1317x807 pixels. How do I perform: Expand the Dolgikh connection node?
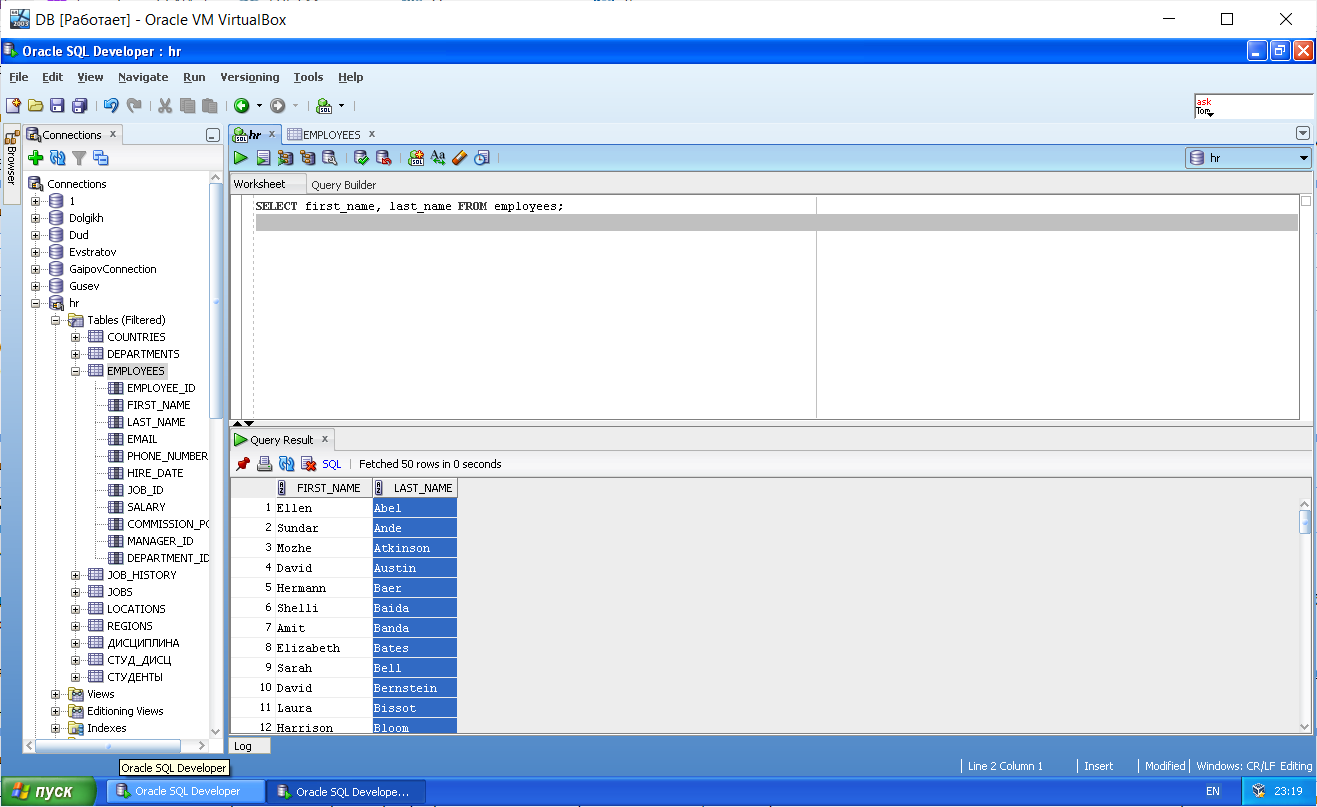click(x=36, y=218)
